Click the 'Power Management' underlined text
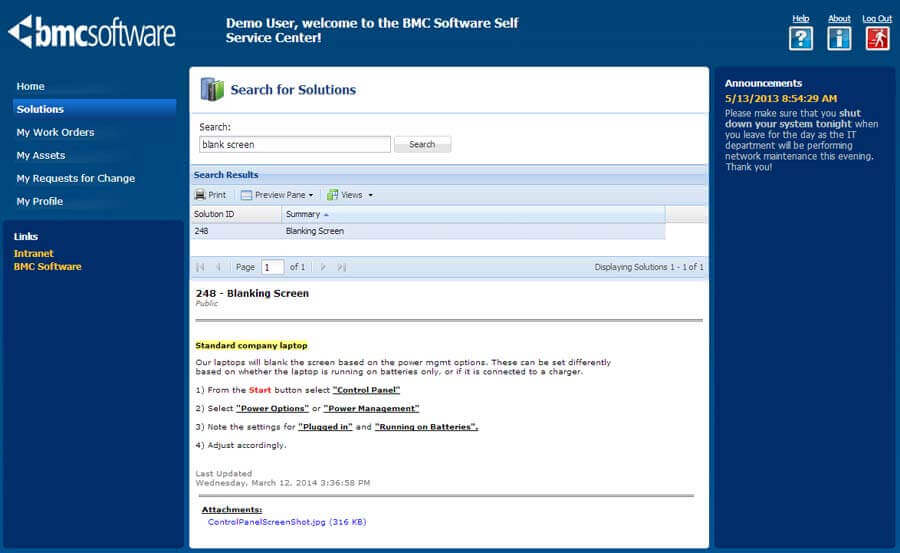The width and height of the screenshot is (900, 553). point(371,408)
